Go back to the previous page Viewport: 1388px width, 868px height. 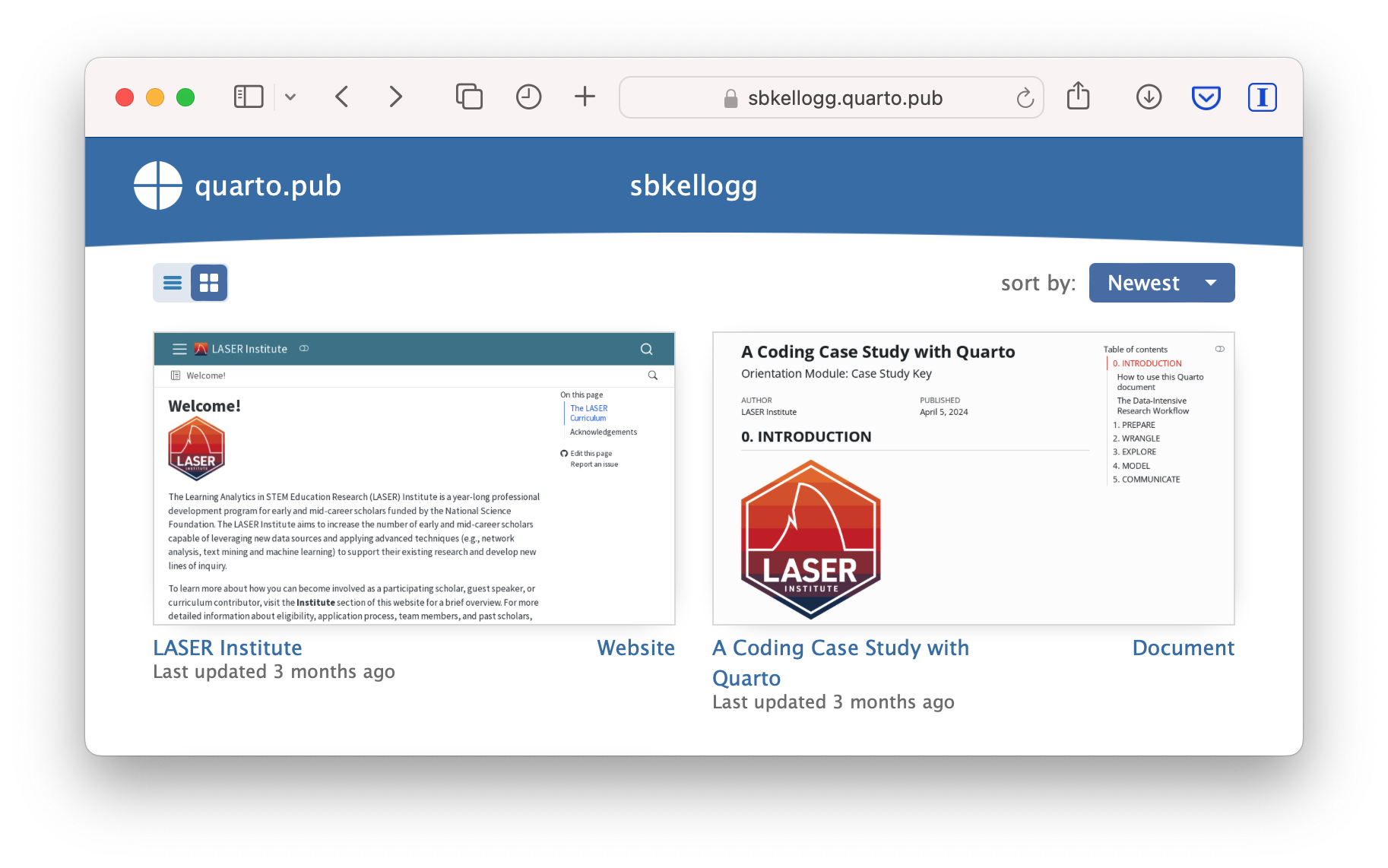pyautogui.click(x=342, y=97)
